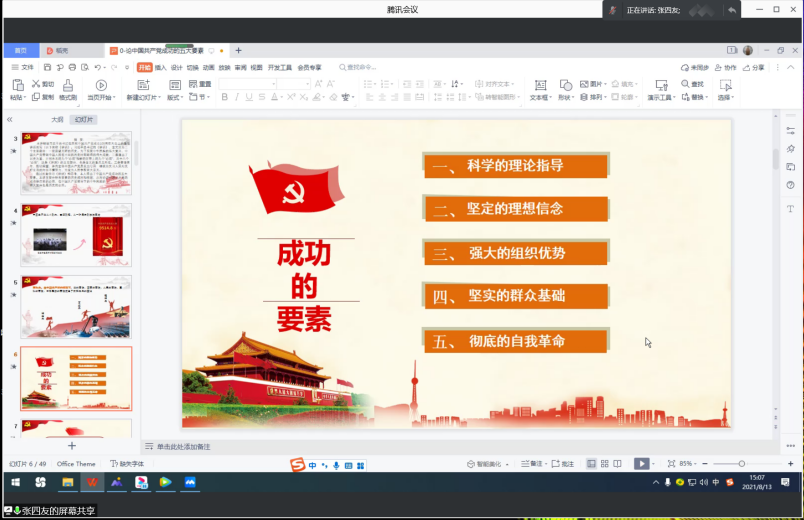Click the Insert Picture (图片) icon
The width and height of the screenshot is (804, 520).
590,85
